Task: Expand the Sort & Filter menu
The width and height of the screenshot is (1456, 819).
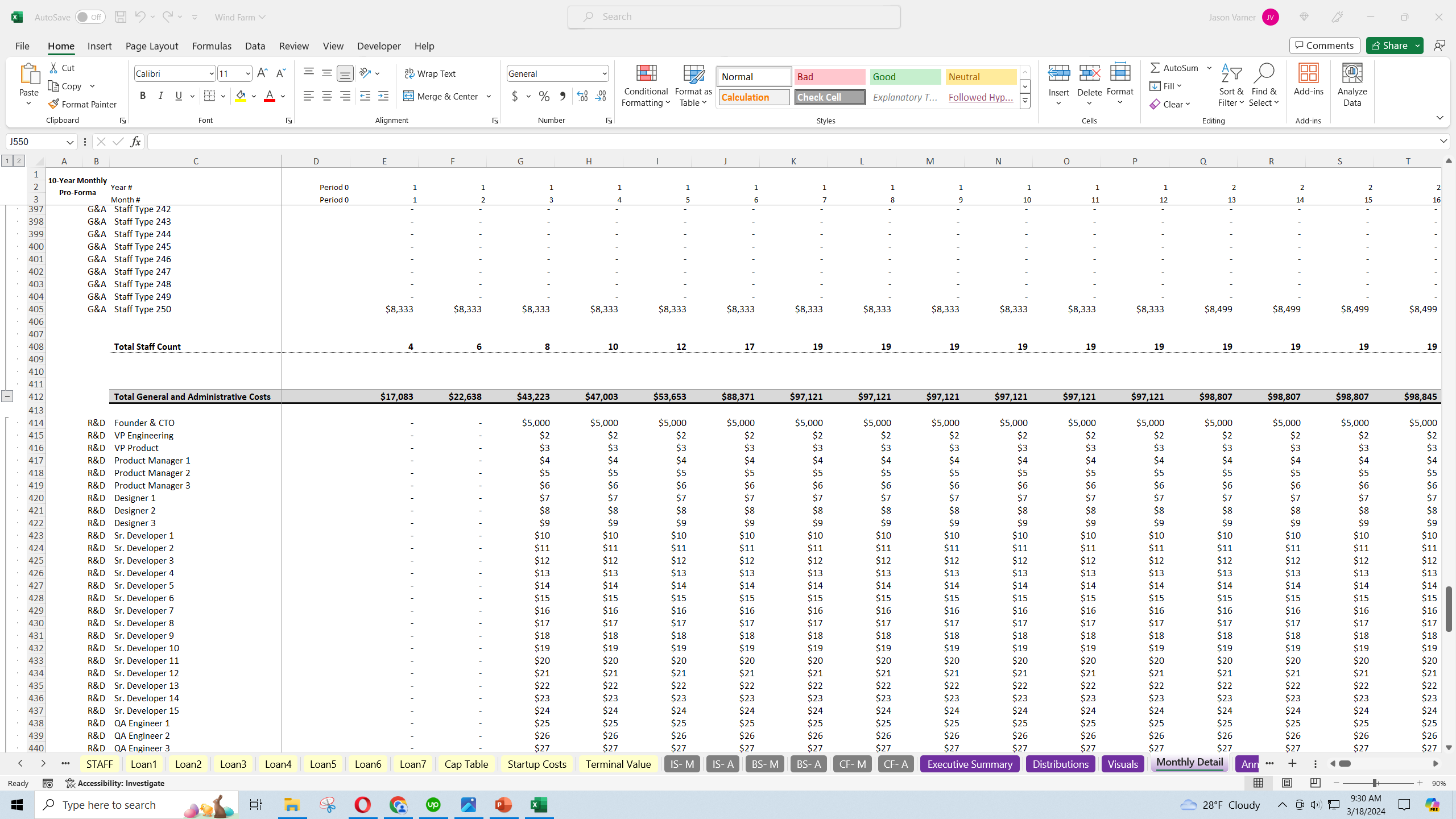Action: (1231, 85)
